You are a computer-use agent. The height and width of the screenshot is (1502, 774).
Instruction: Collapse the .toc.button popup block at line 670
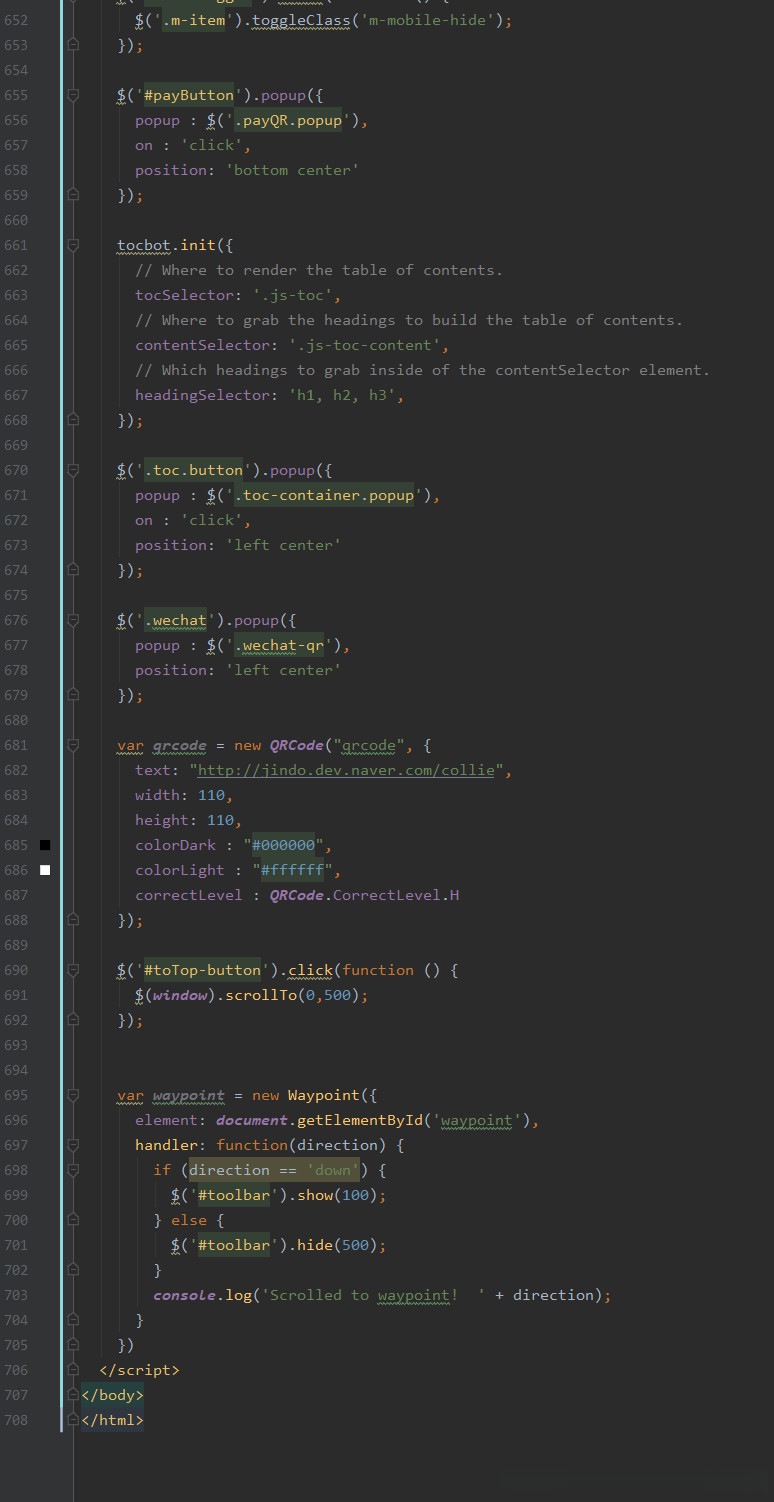click(x=73, y=470)
